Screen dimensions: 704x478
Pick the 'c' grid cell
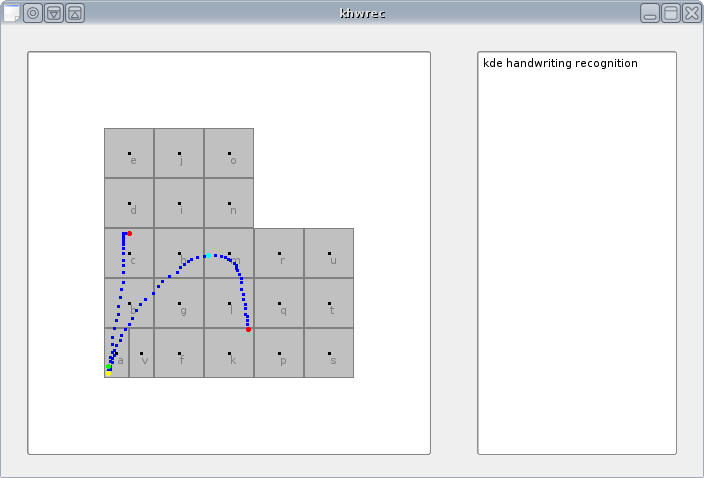click(x=129, y=253)
